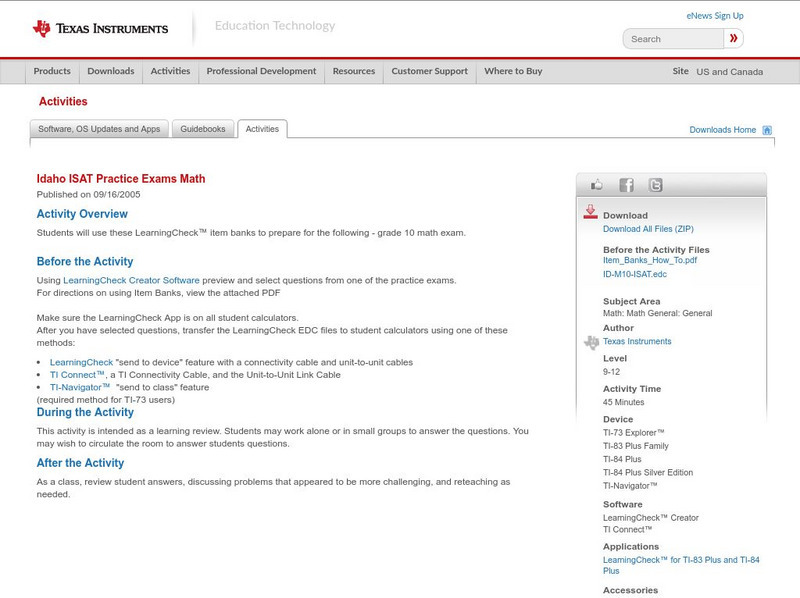This screenshot has width=800, height=598.
Task: Click the red download arrow icon
Action: 590,212
